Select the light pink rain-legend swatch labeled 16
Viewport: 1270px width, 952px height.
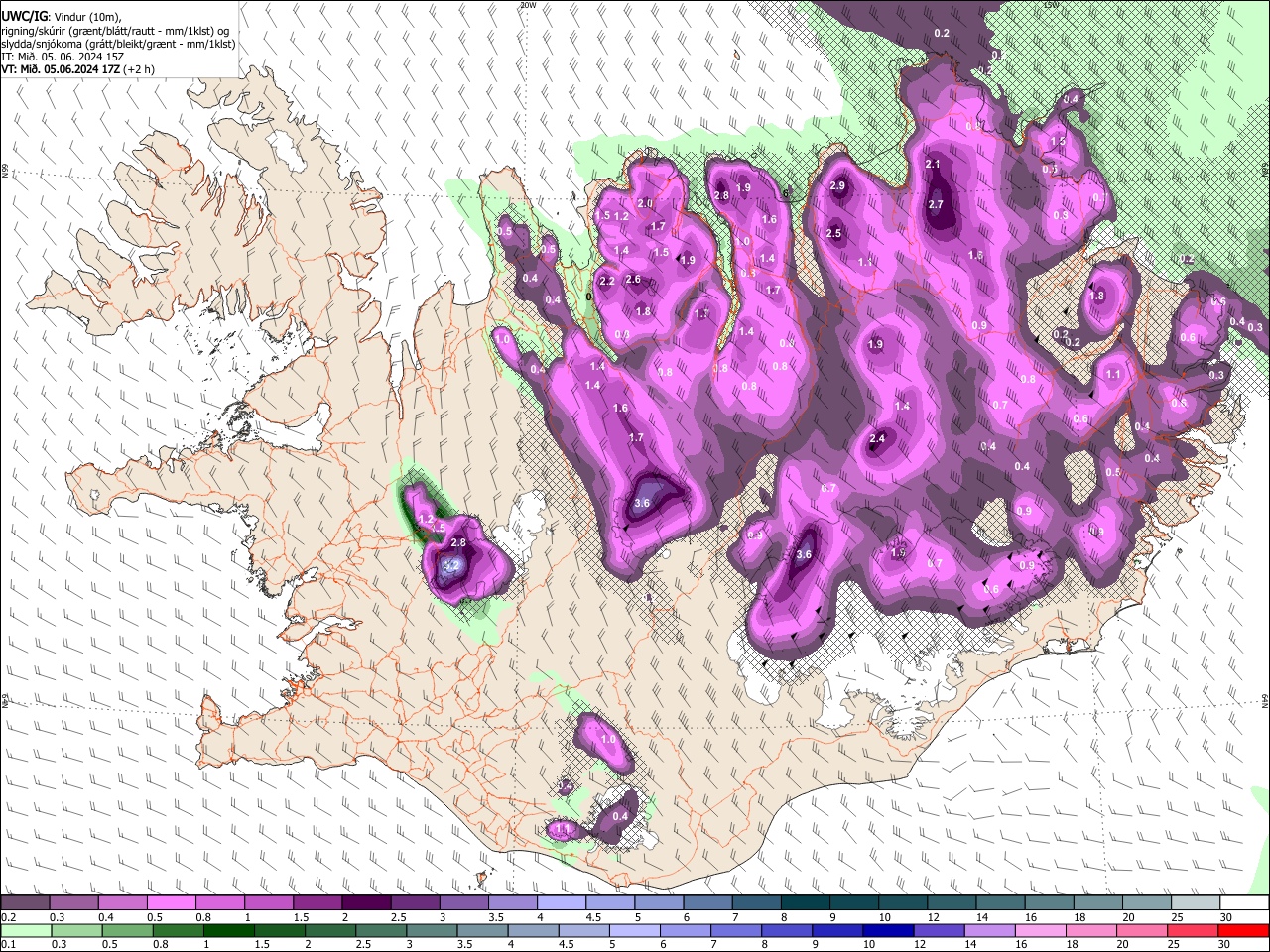[1042, 930]
